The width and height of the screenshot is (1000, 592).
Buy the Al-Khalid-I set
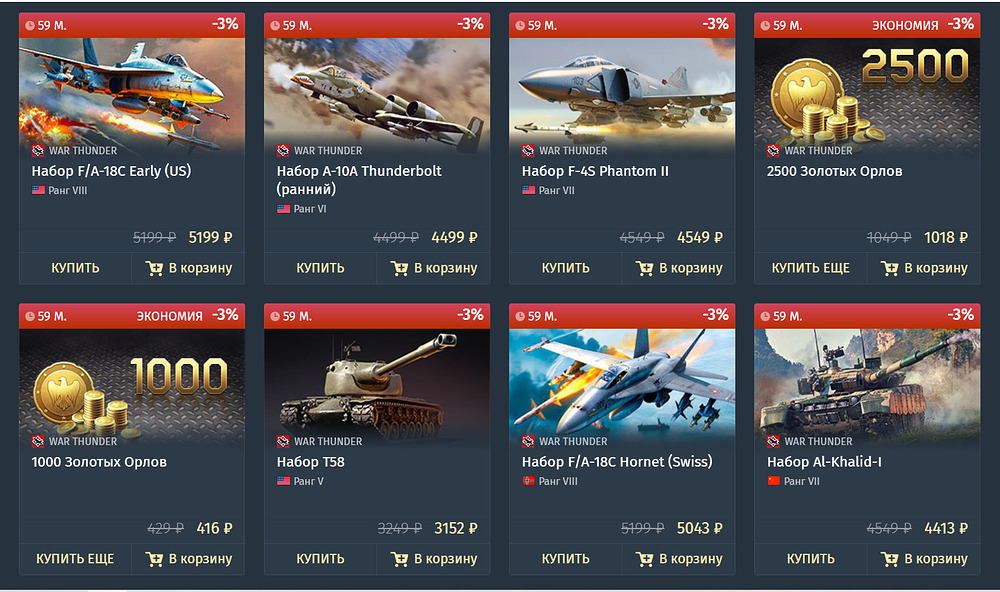point(811,559)
